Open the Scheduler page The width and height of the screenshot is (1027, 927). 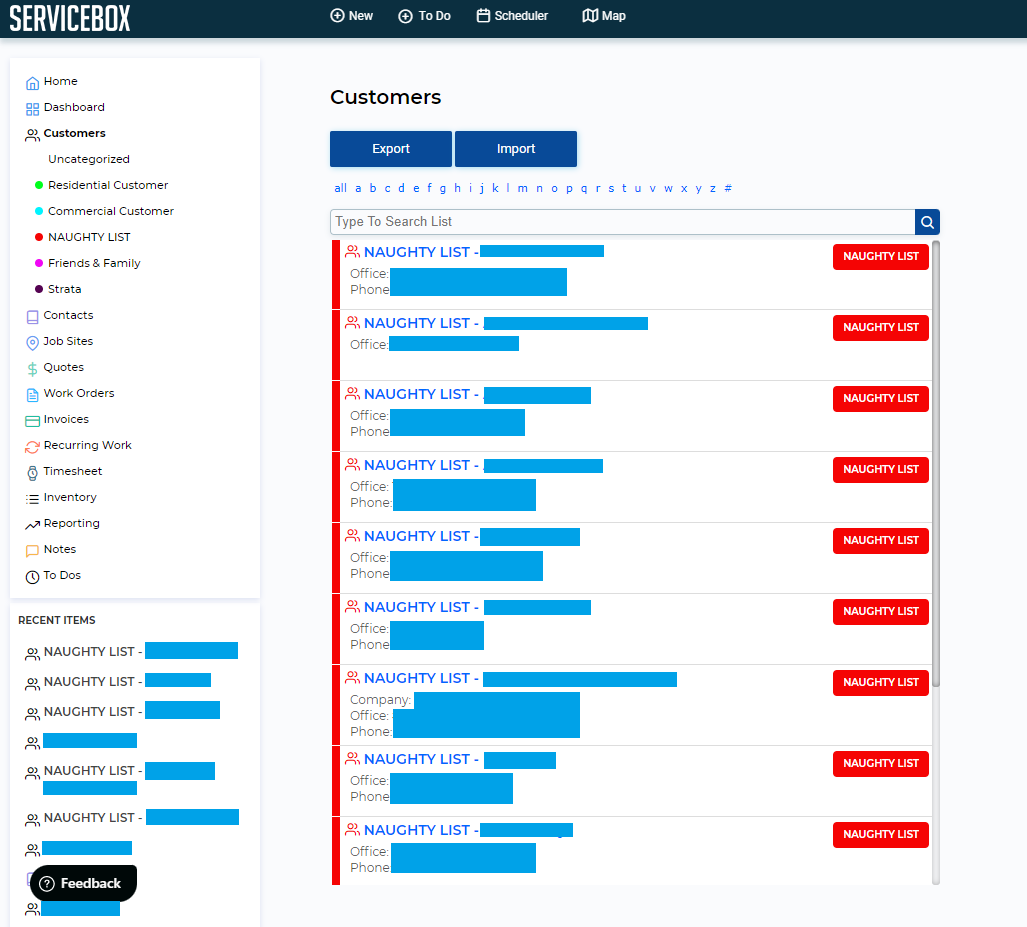pos(512,16)
